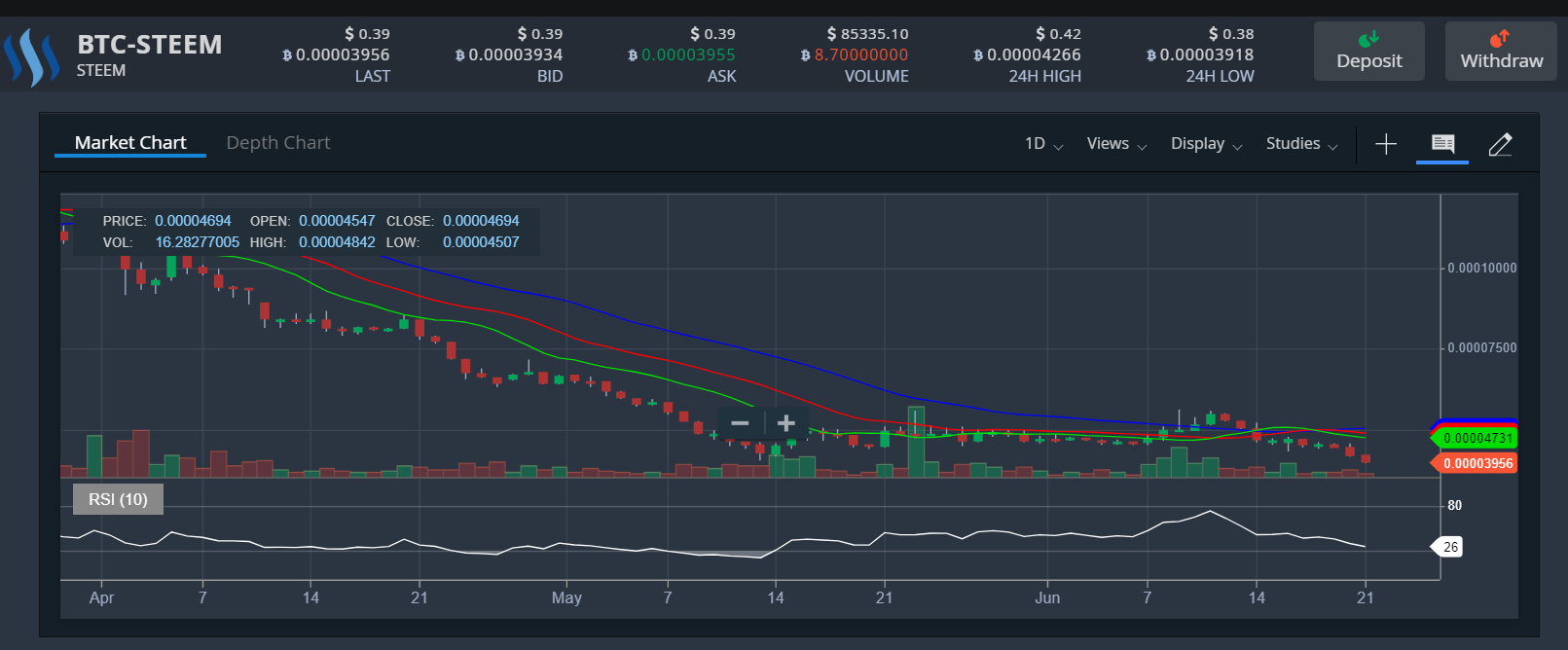1568x650 pixels.
Task: Click the VOLUME value 8.70000000
Action: pos(855,55)
